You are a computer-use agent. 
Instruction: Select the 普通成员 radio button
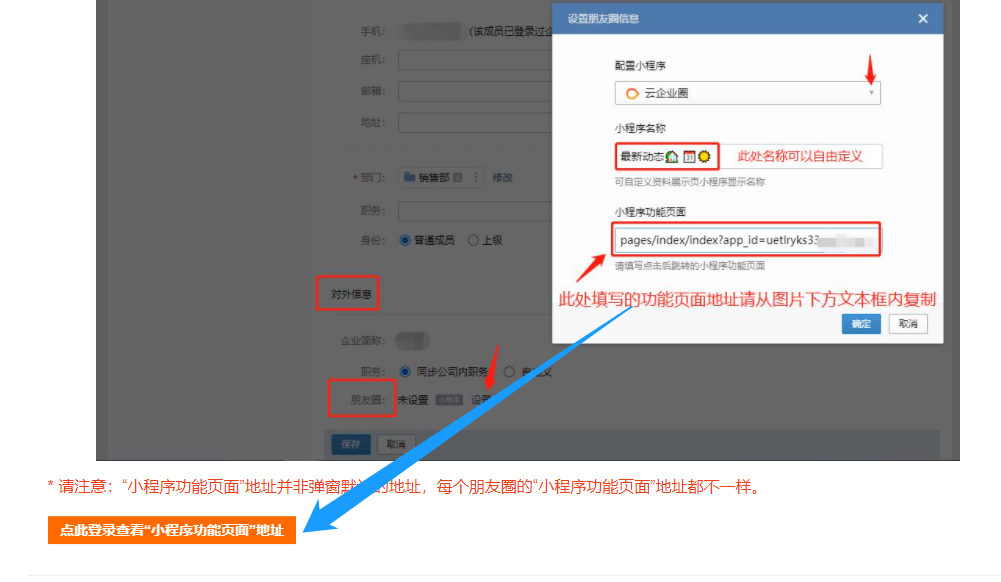coord(405,240)
